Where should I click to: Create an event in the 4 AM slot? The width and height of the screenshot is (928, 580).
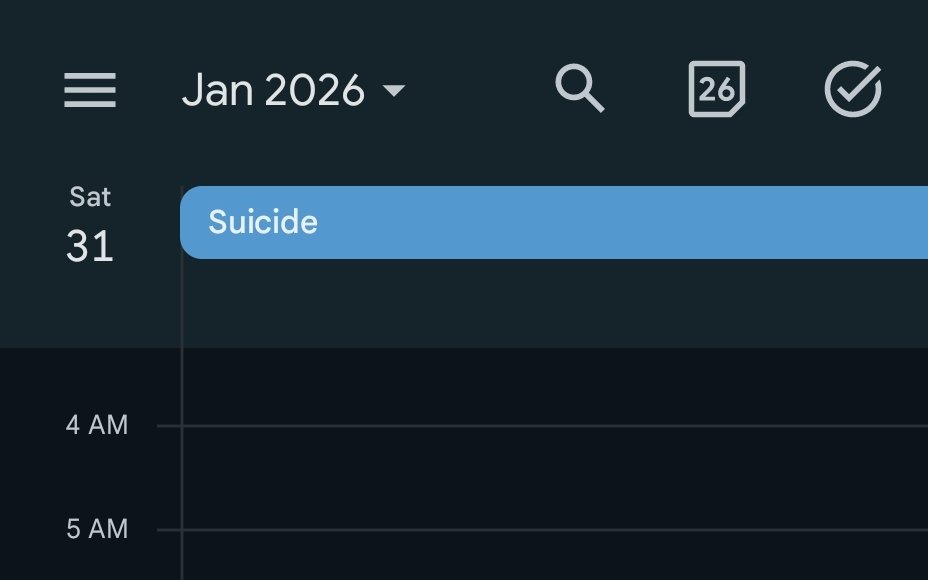pyautogui.click(x=555, y=478)
